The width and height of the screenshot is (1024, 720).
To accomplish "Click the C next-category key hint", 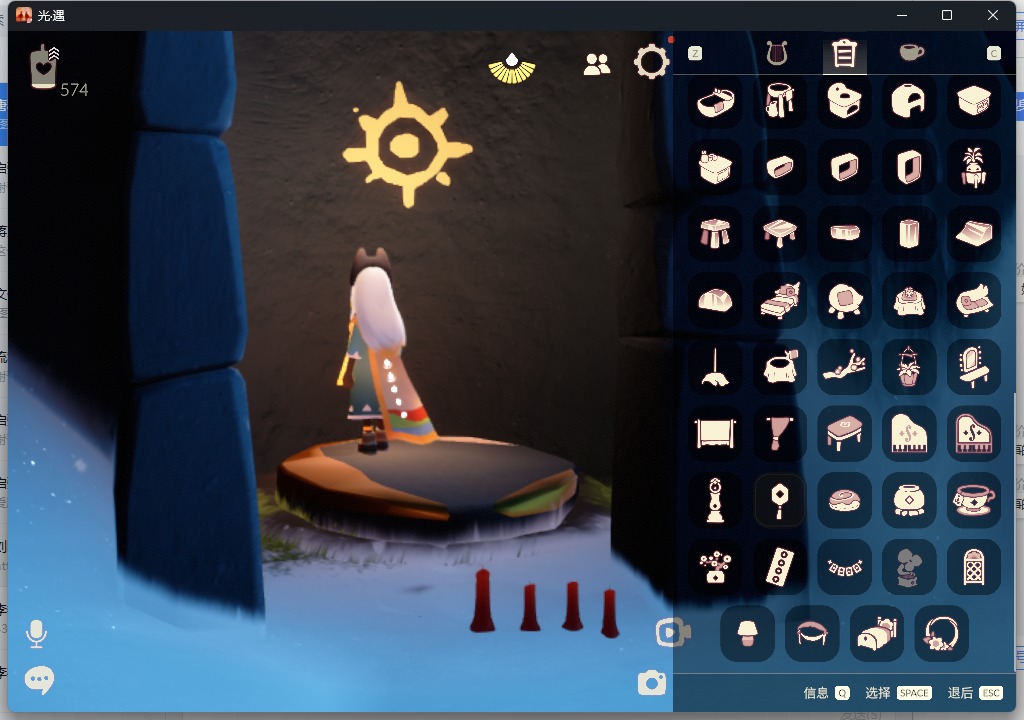I will tap(993, 54).
